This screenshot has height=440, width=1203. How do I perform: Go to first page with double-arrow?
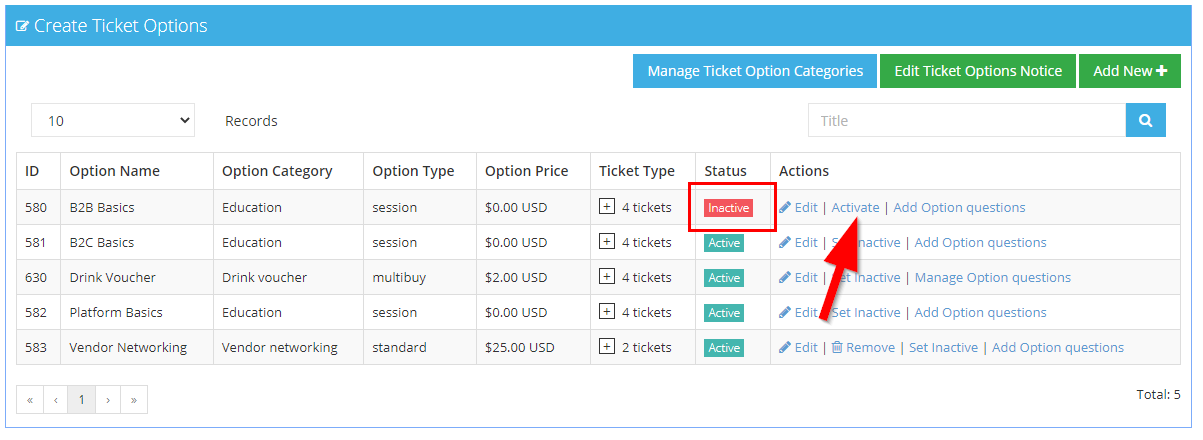[30, 400]
